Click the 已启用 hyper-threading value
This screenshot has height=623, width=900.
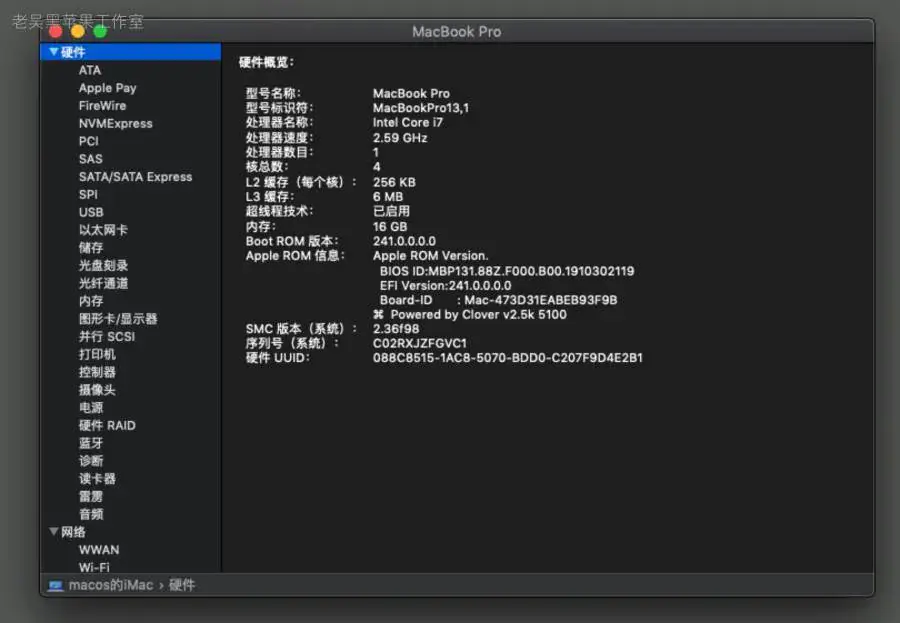(391, 211)
